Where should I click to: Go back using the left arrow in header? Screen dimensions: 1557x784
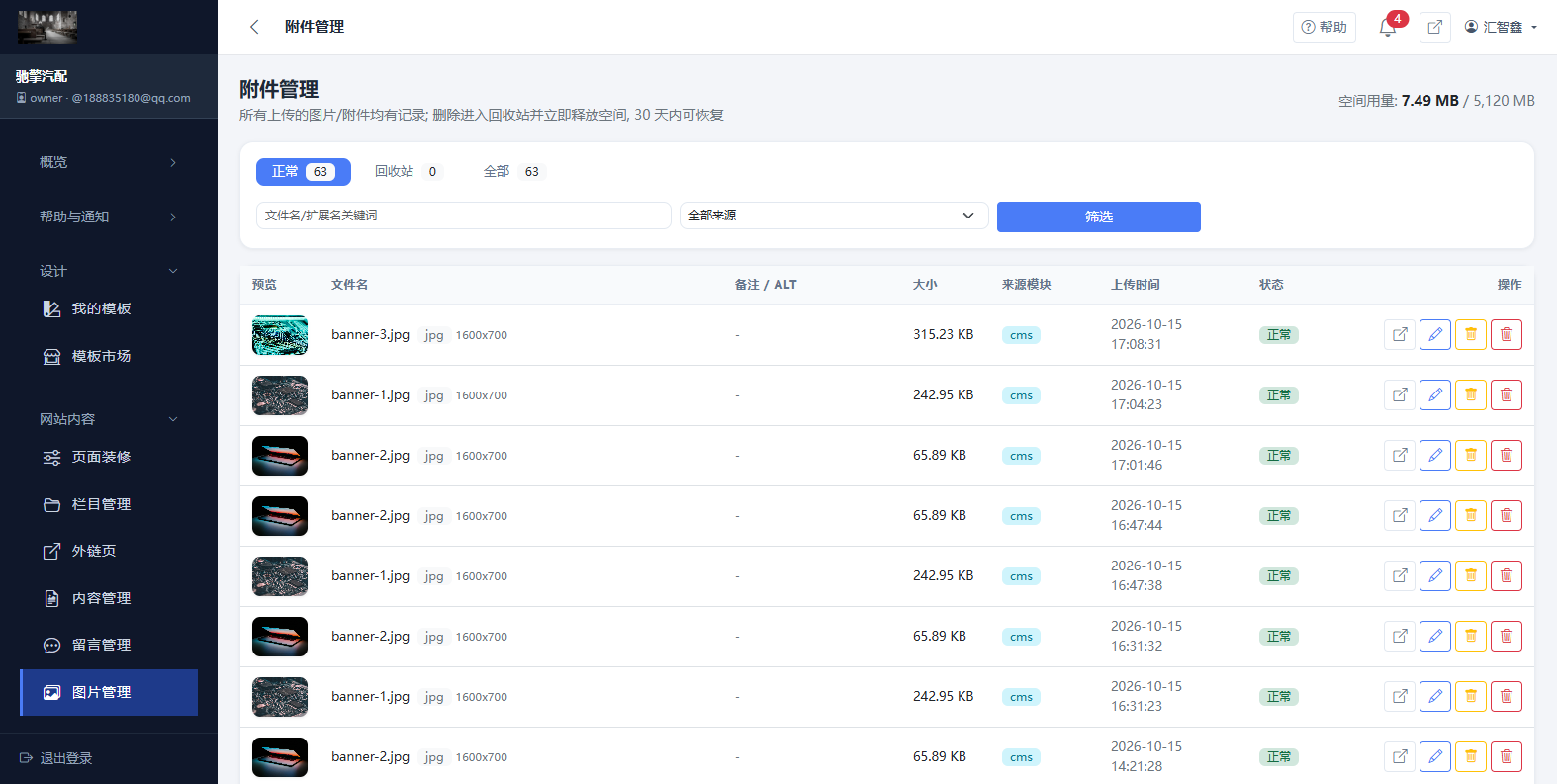[x=254, y=27]
